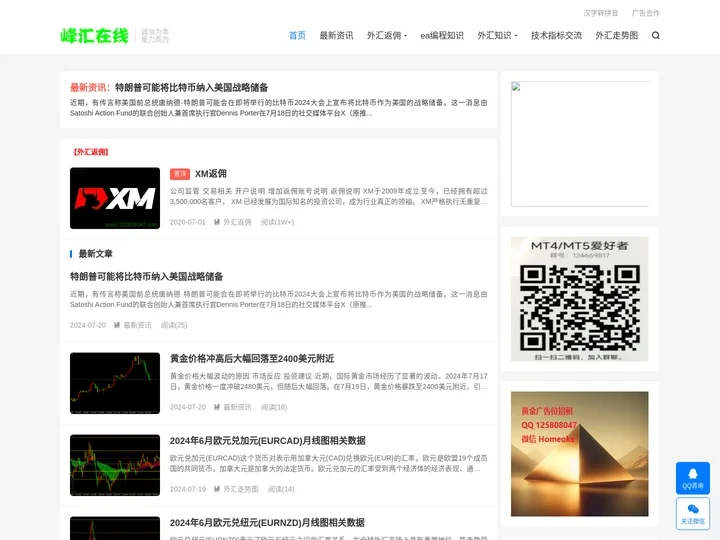Open ea编程知识 navigation item
Image resolution: width=720 pixels, height=540 pixels.
[x=442, y=35]
